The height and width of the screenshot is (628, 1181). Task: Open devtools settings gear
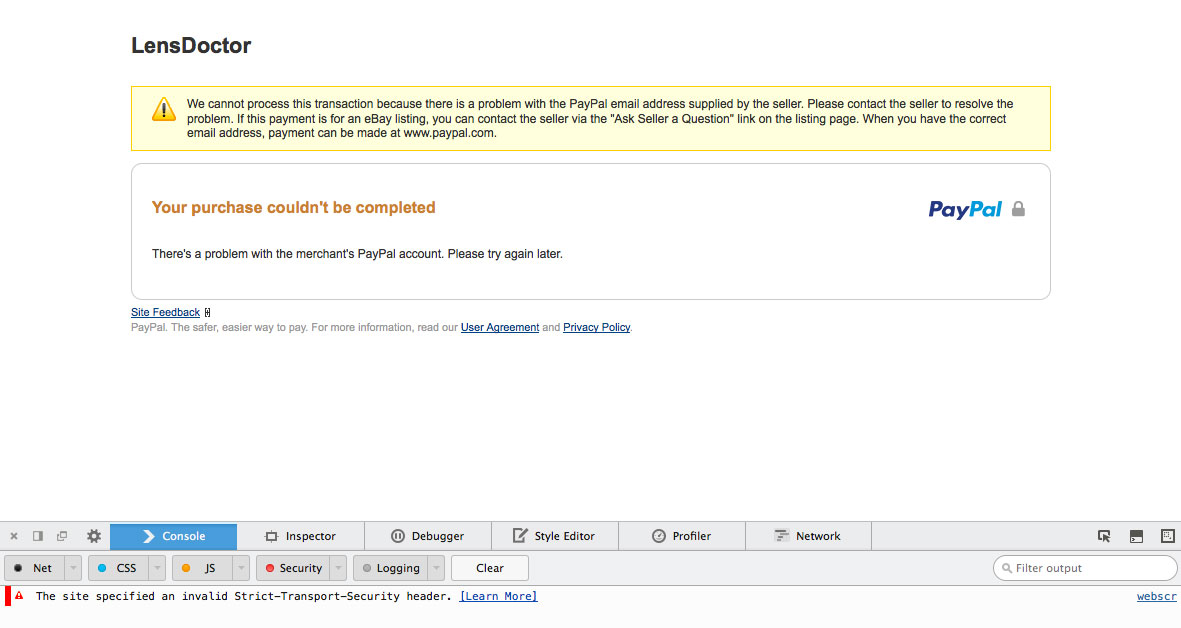93,536
